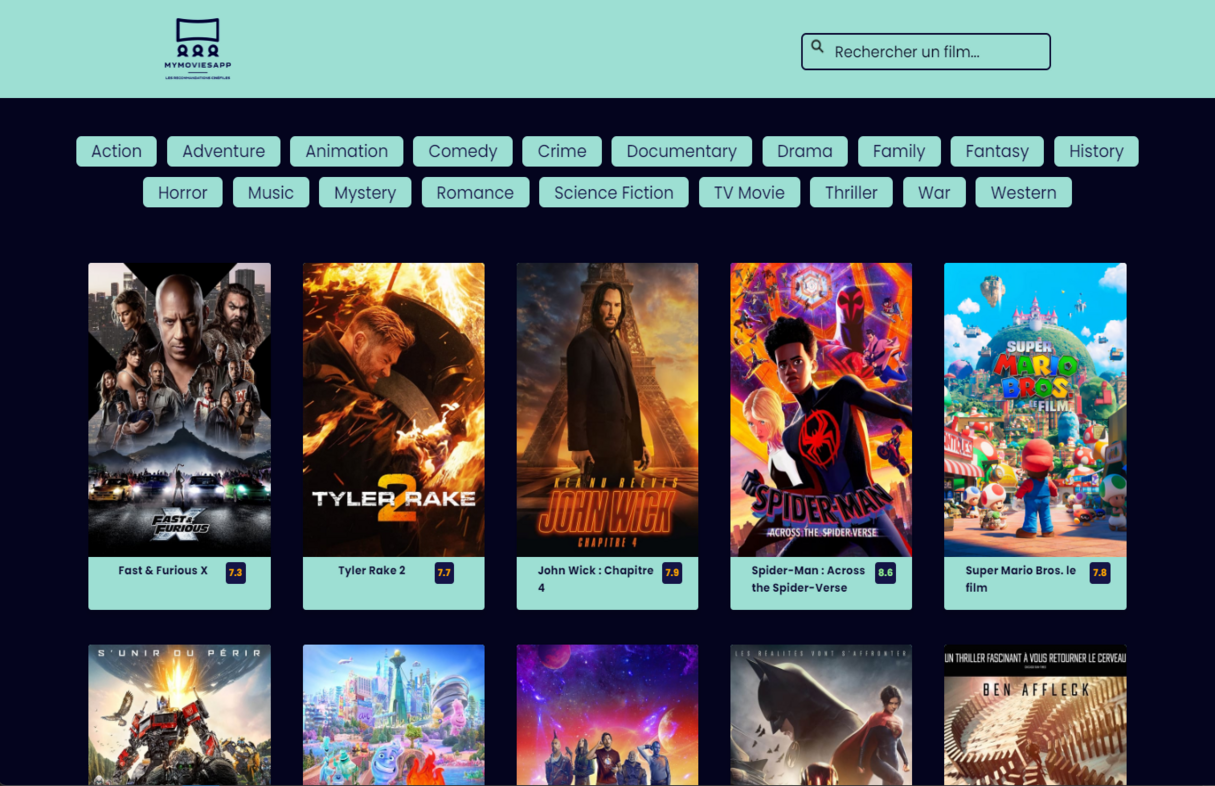Select the Science Fiction genre tag
1215x786 pixels.
[x=614, y=192]
